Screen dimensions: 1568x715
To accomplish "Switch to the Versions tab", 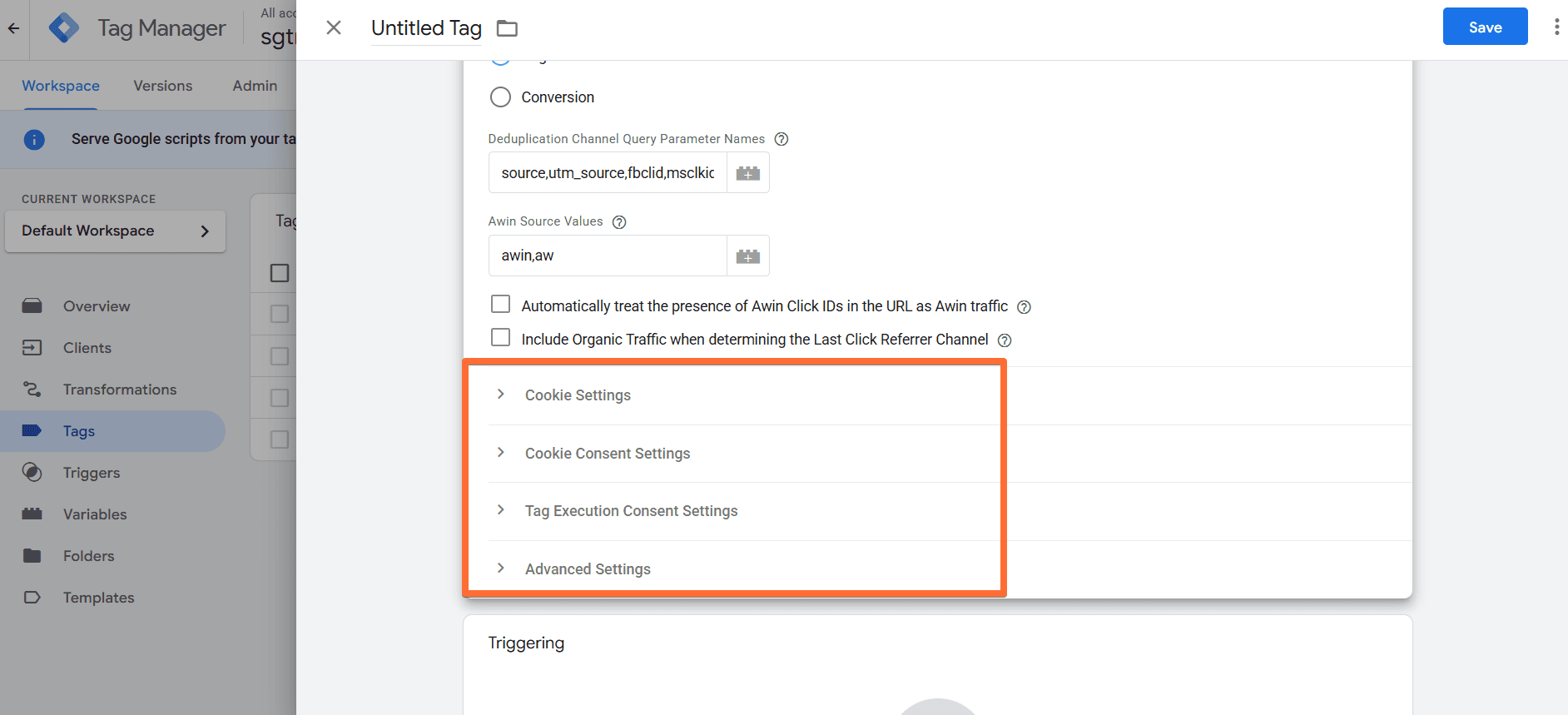I will (162, 86).
